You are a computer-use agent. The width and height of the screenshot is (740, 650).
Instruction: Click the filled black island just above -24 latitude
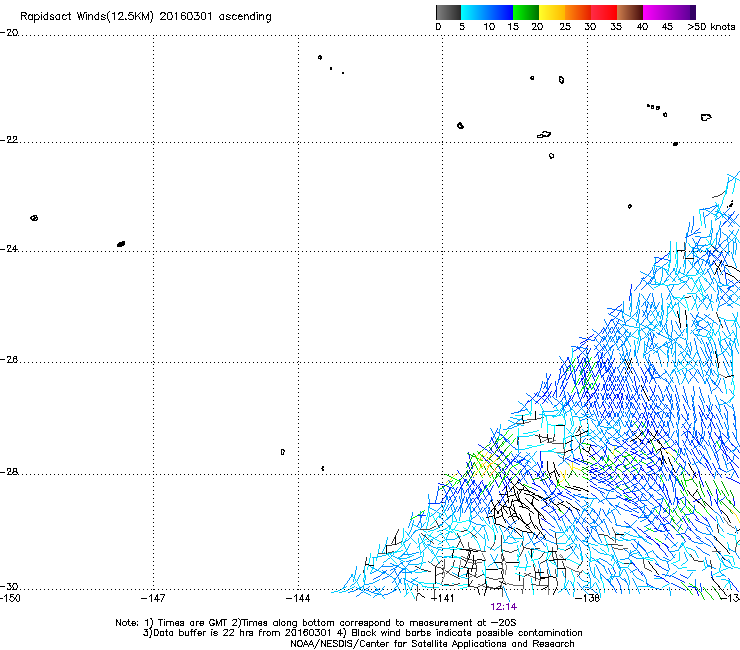point(121,244)
